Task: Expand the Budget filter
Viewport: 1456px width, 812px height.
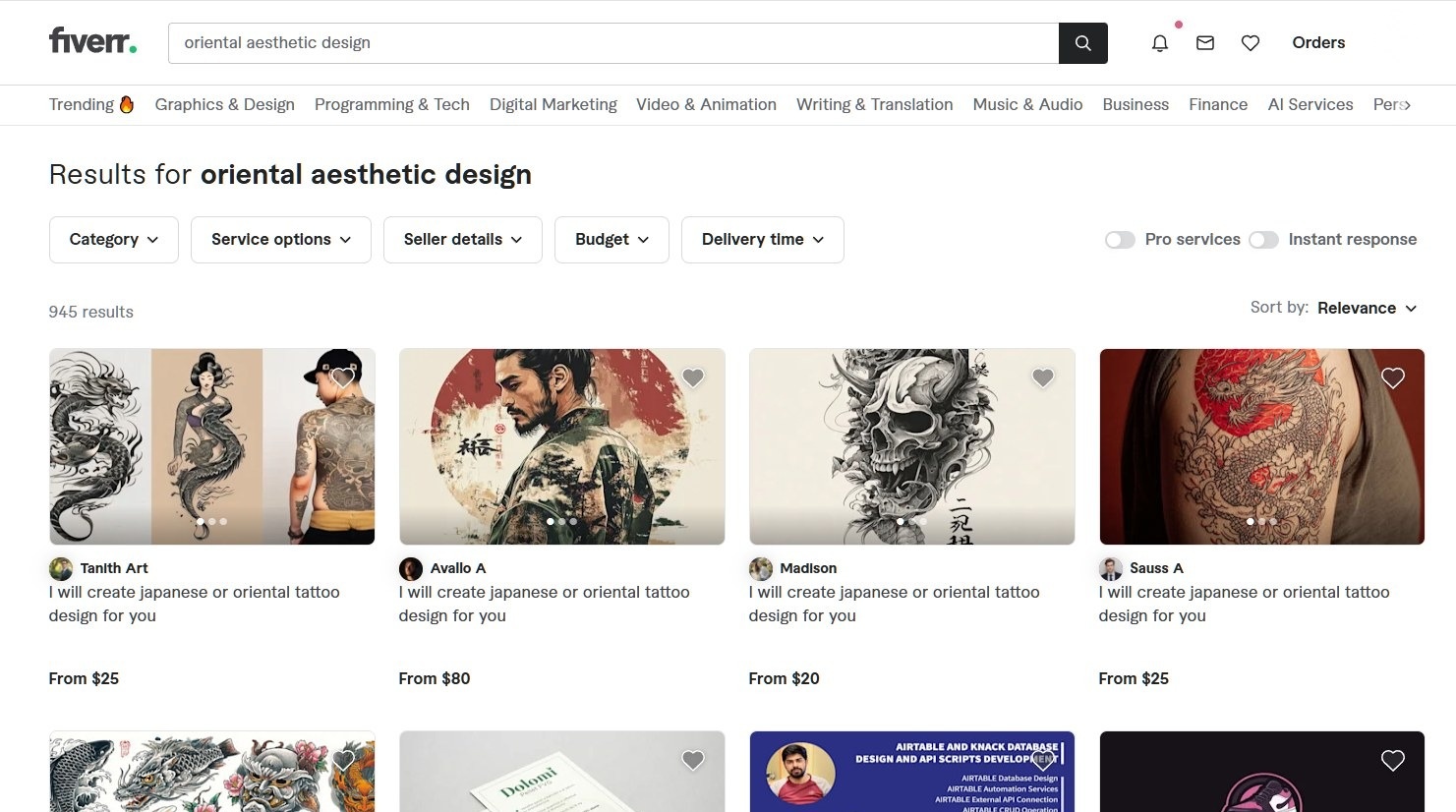Action: click(x=612, y=240)
